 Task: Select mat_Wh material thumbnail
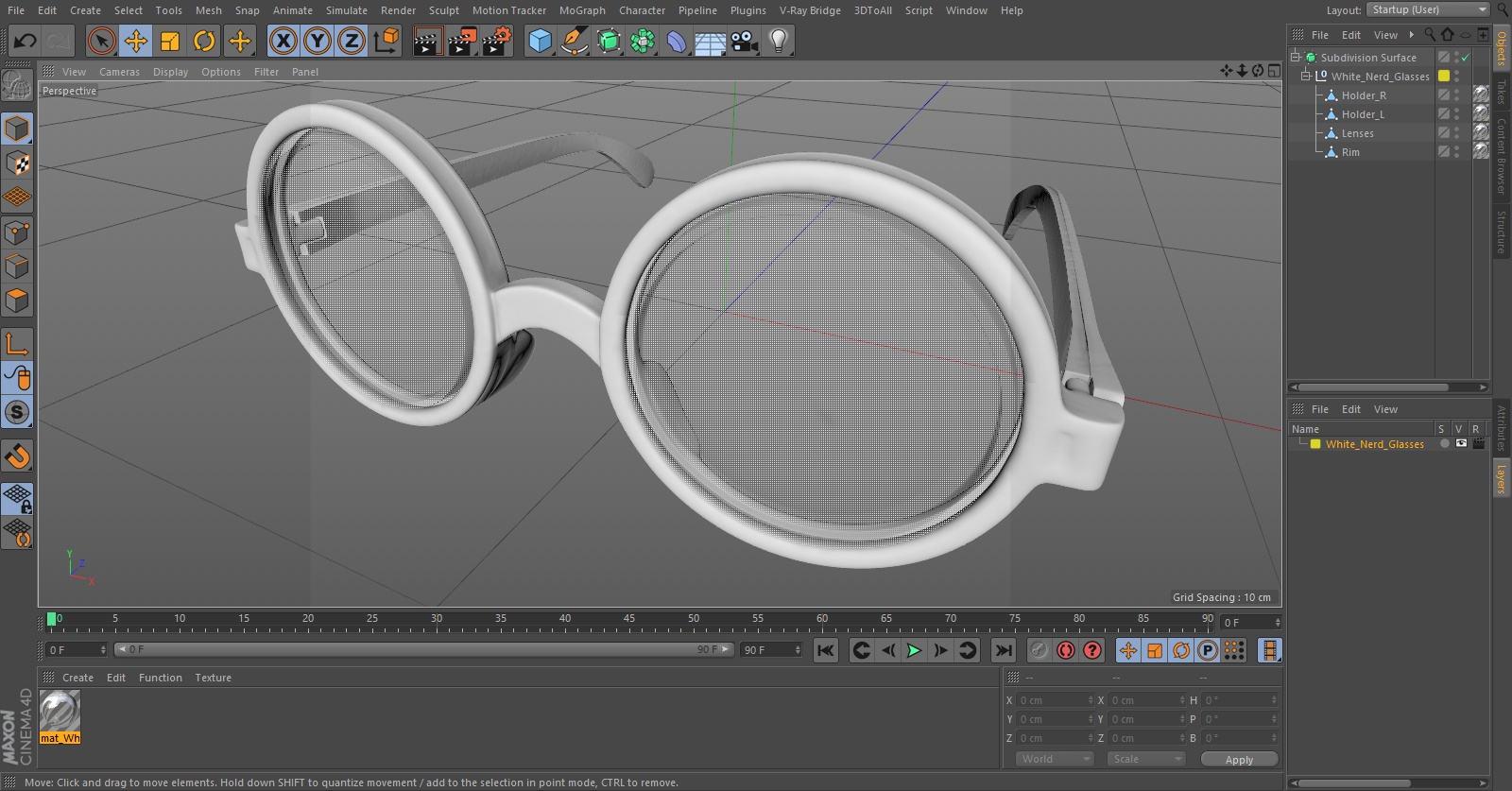60,711
